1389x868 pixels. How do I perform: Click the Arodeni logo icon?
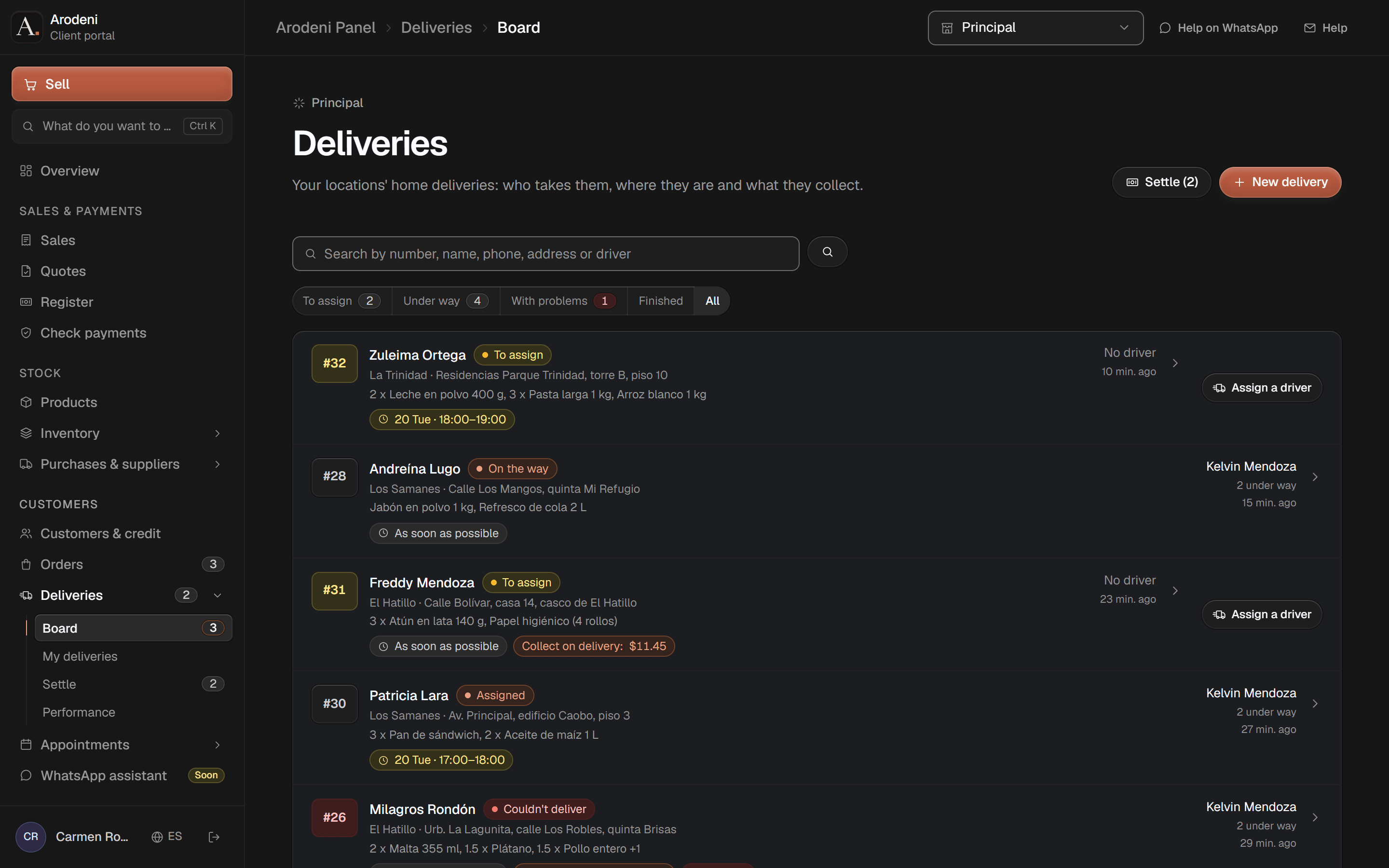coord(27,27)
